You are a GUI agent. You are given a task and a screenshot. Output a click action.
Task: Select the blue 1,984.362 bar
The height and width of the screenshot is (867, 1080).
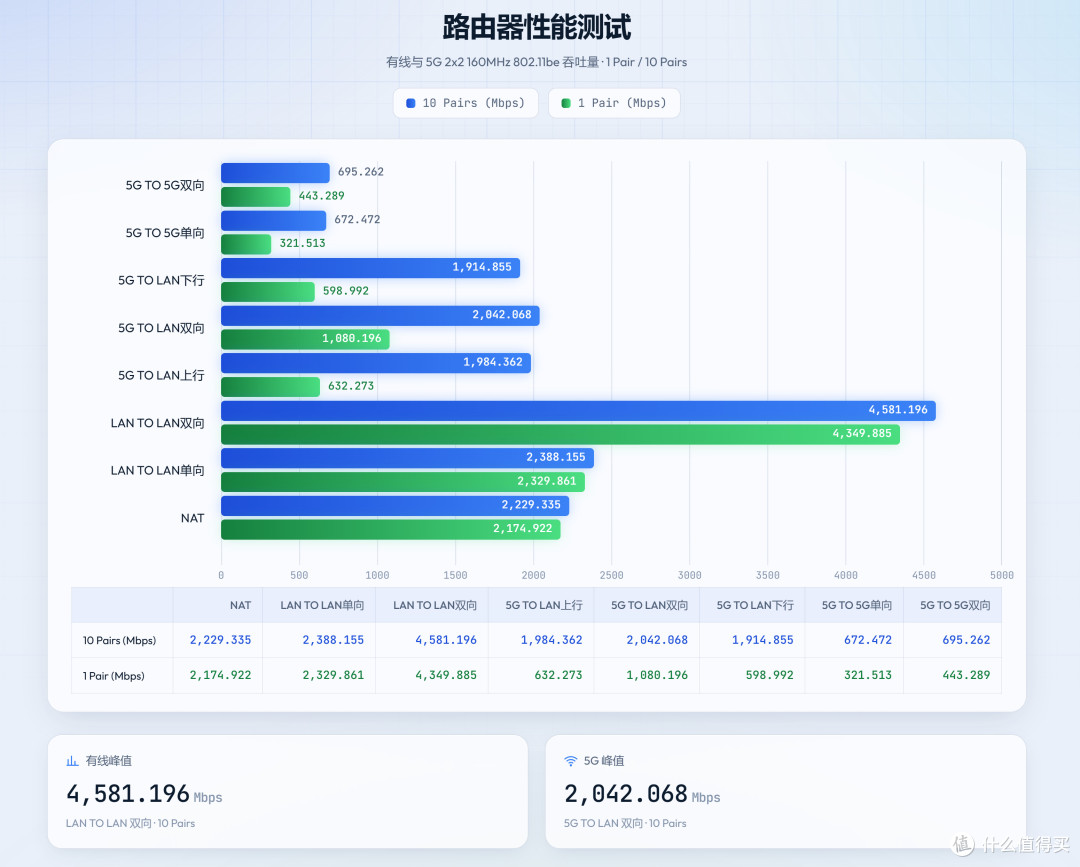[x=376, y=363]
